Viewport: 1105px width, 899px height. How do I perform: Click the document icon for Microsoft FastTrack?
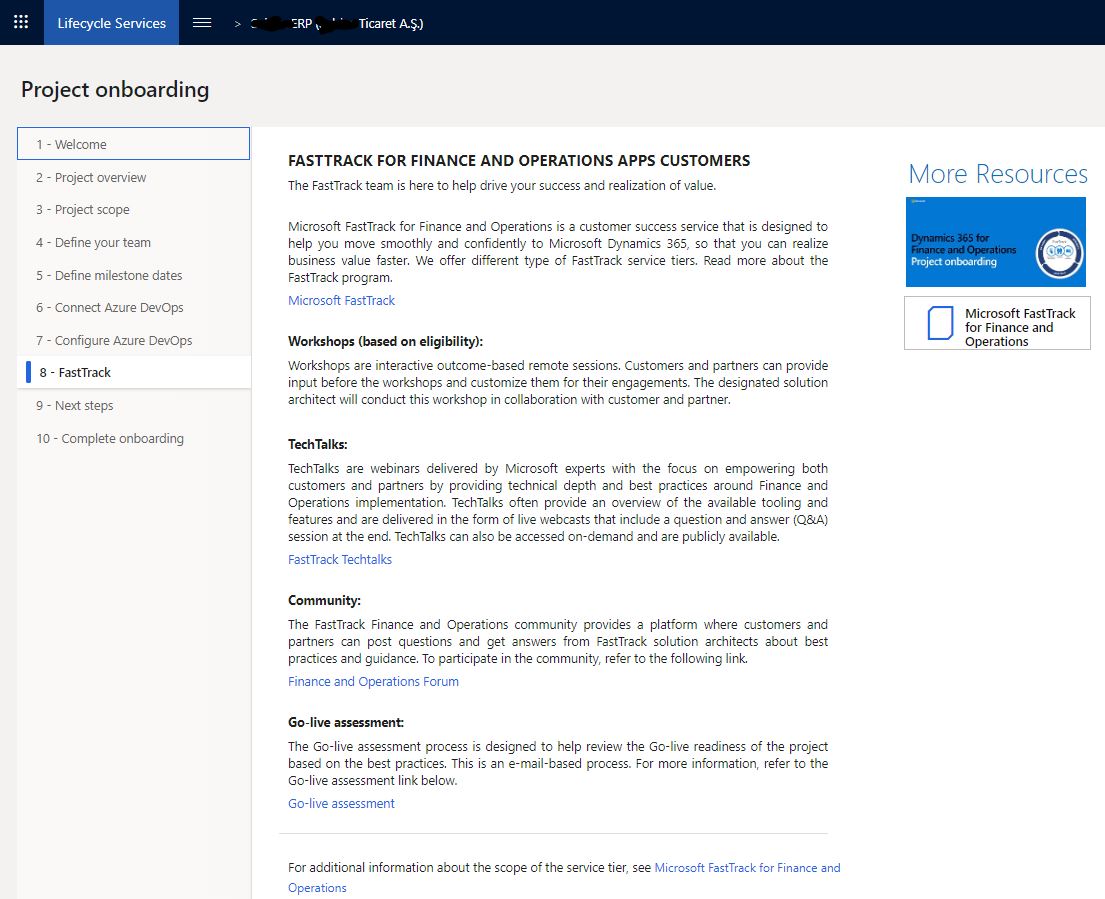[x=940, y=323]
